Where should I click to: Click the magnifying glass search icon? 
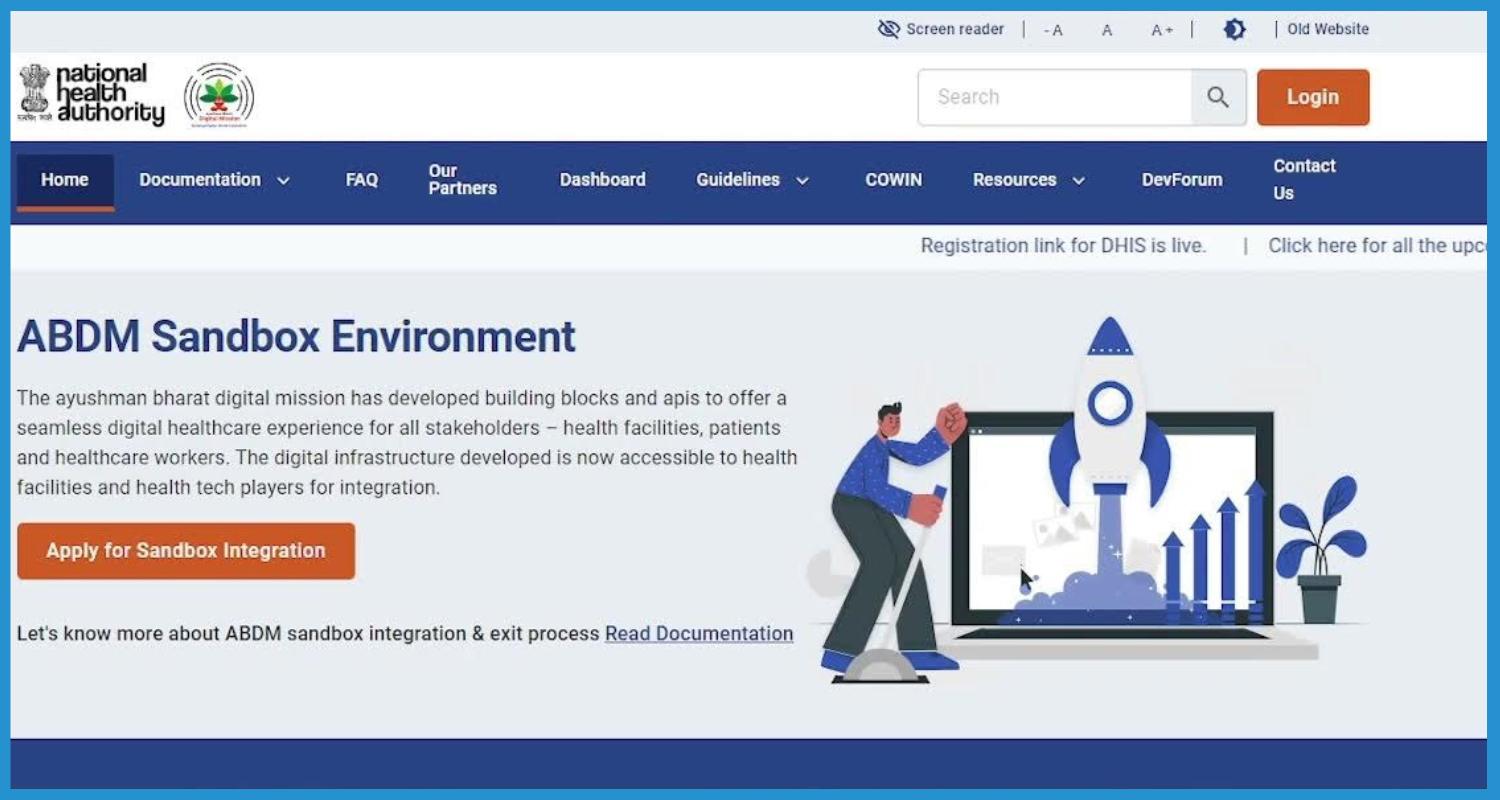(x=1218, y=97)
